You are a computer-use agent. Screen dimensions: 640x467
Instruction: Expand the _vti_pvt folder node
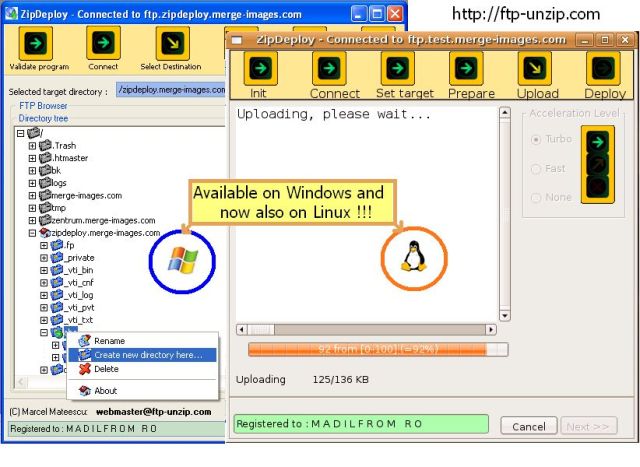pos(44,308)
